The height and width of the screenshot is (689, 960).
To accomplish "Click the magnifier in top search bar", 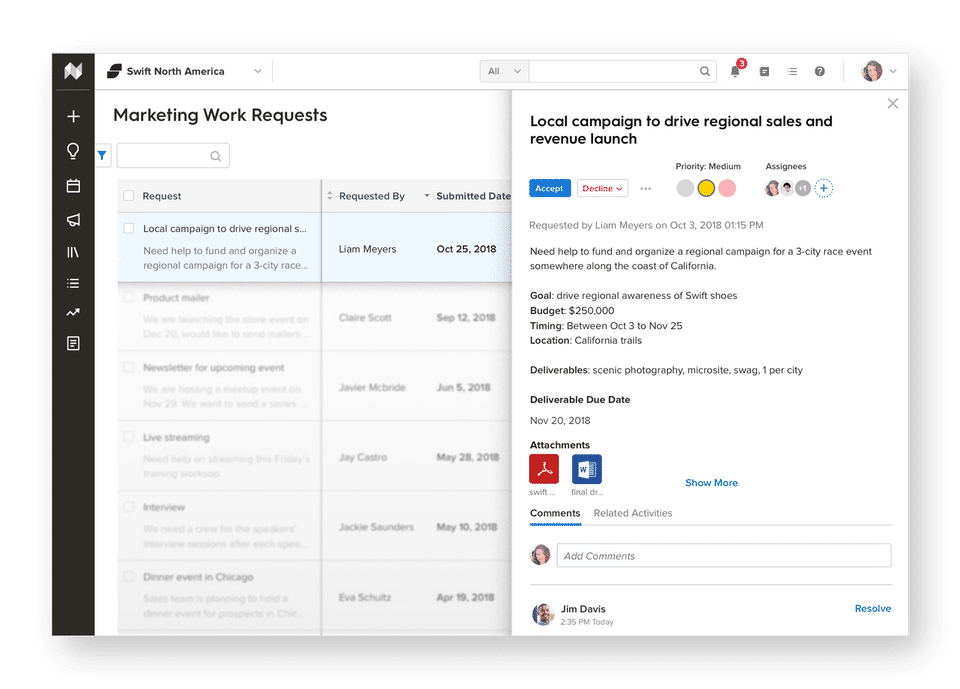I will pos(705,71).
